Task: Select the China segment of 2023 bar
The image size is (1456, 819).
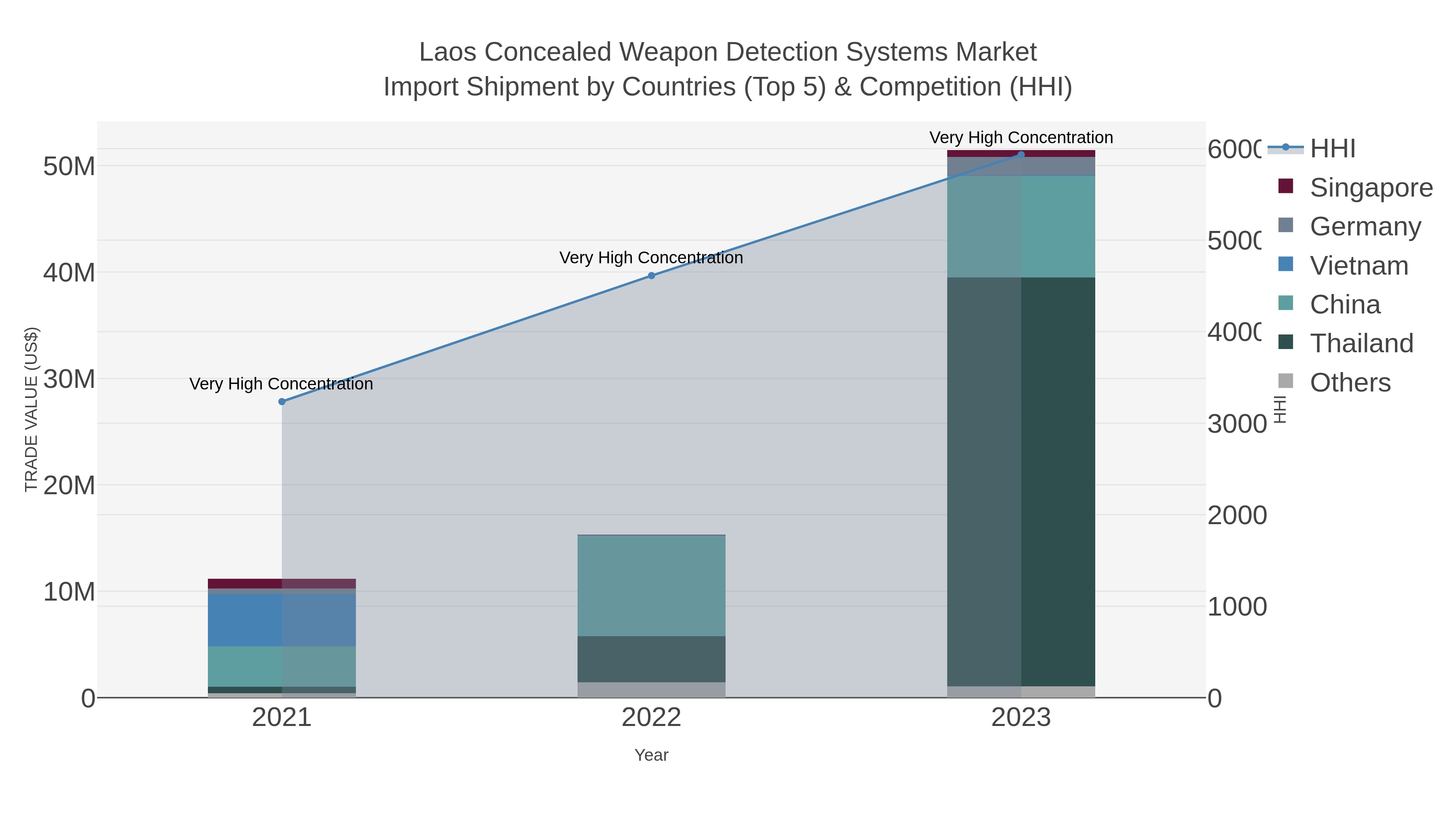Action: tap(1021, 226)
